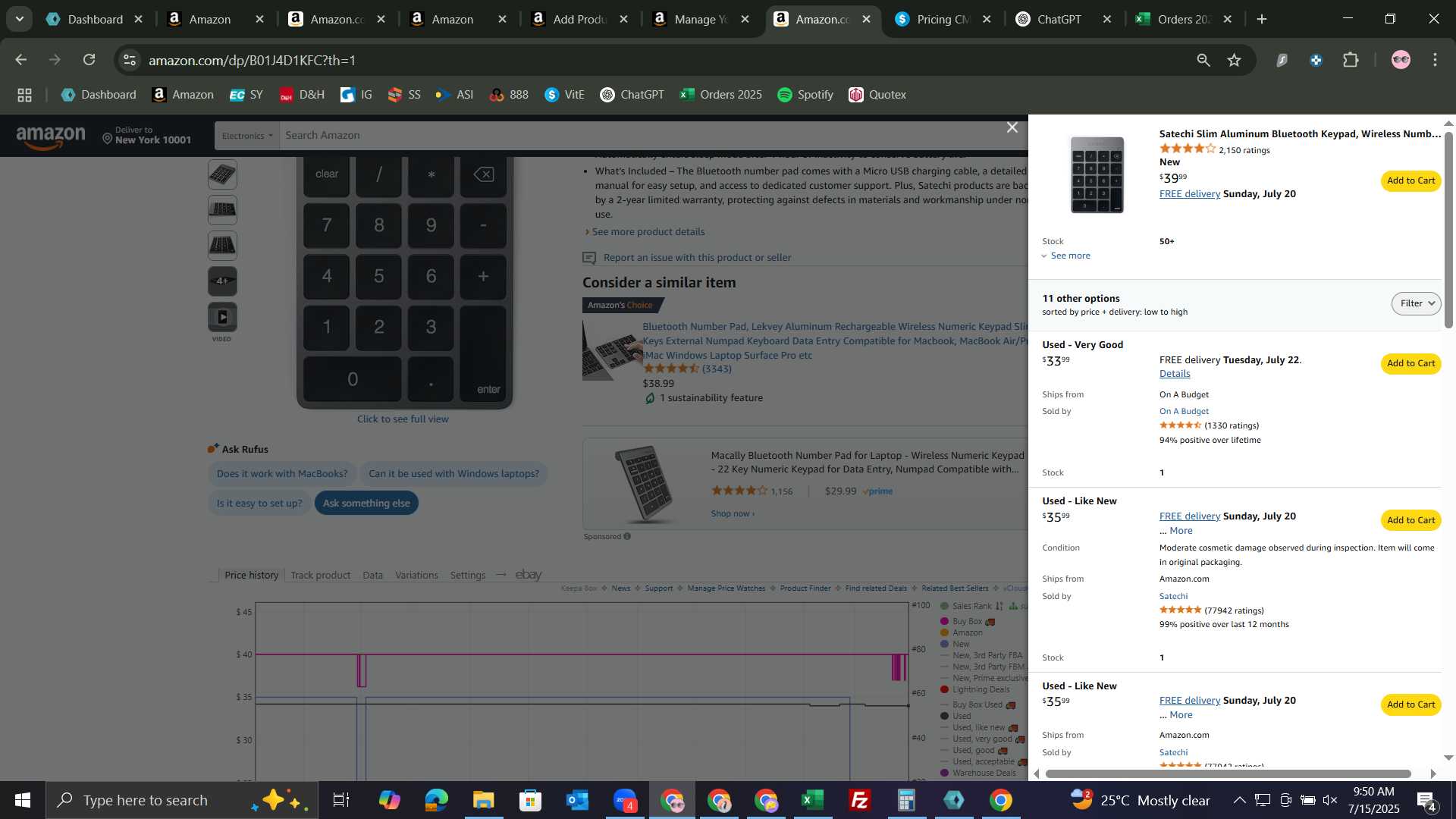Open the Filter dropdown for other options

1416,303
